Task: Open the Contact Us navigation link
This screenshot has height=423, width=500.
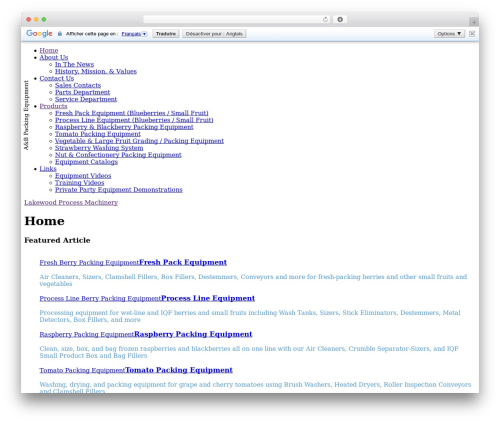Action: [x=57, y=78]
